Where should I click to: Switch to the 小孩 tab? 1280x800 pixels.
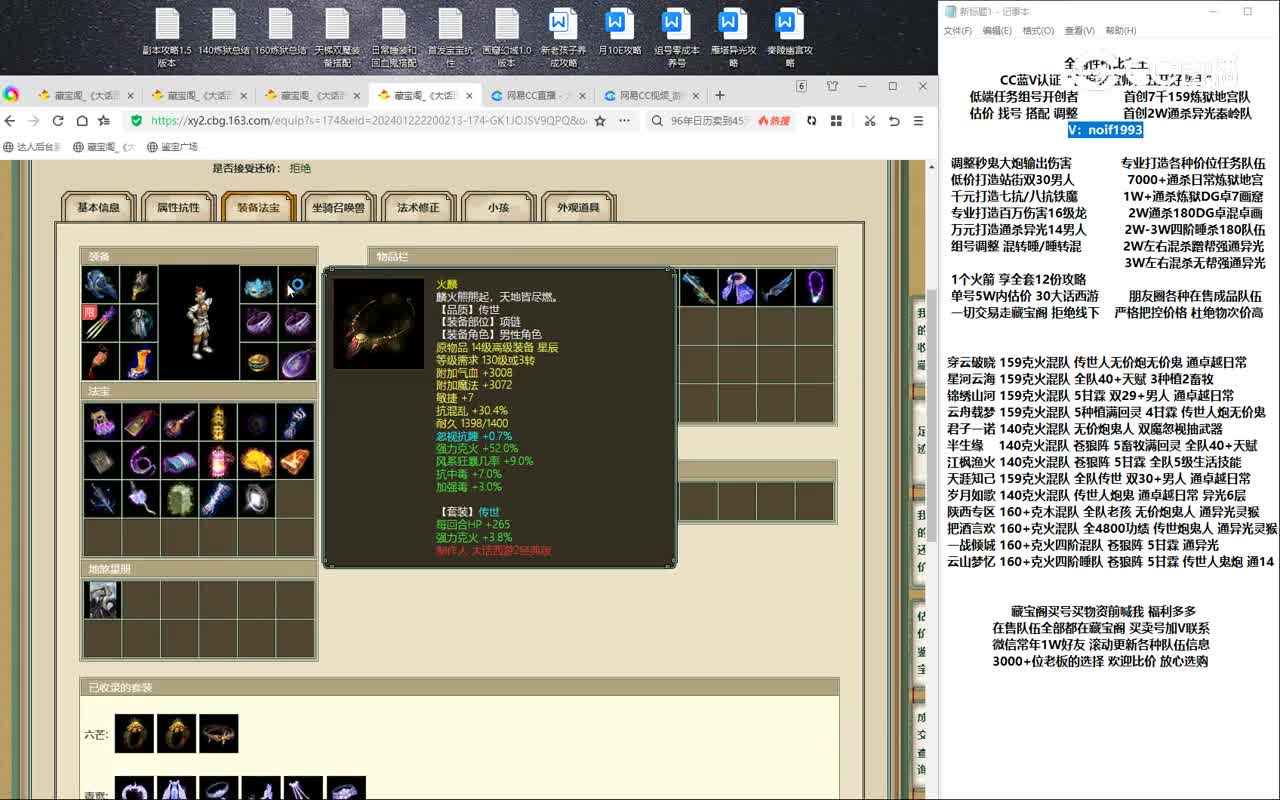(498, 207)
